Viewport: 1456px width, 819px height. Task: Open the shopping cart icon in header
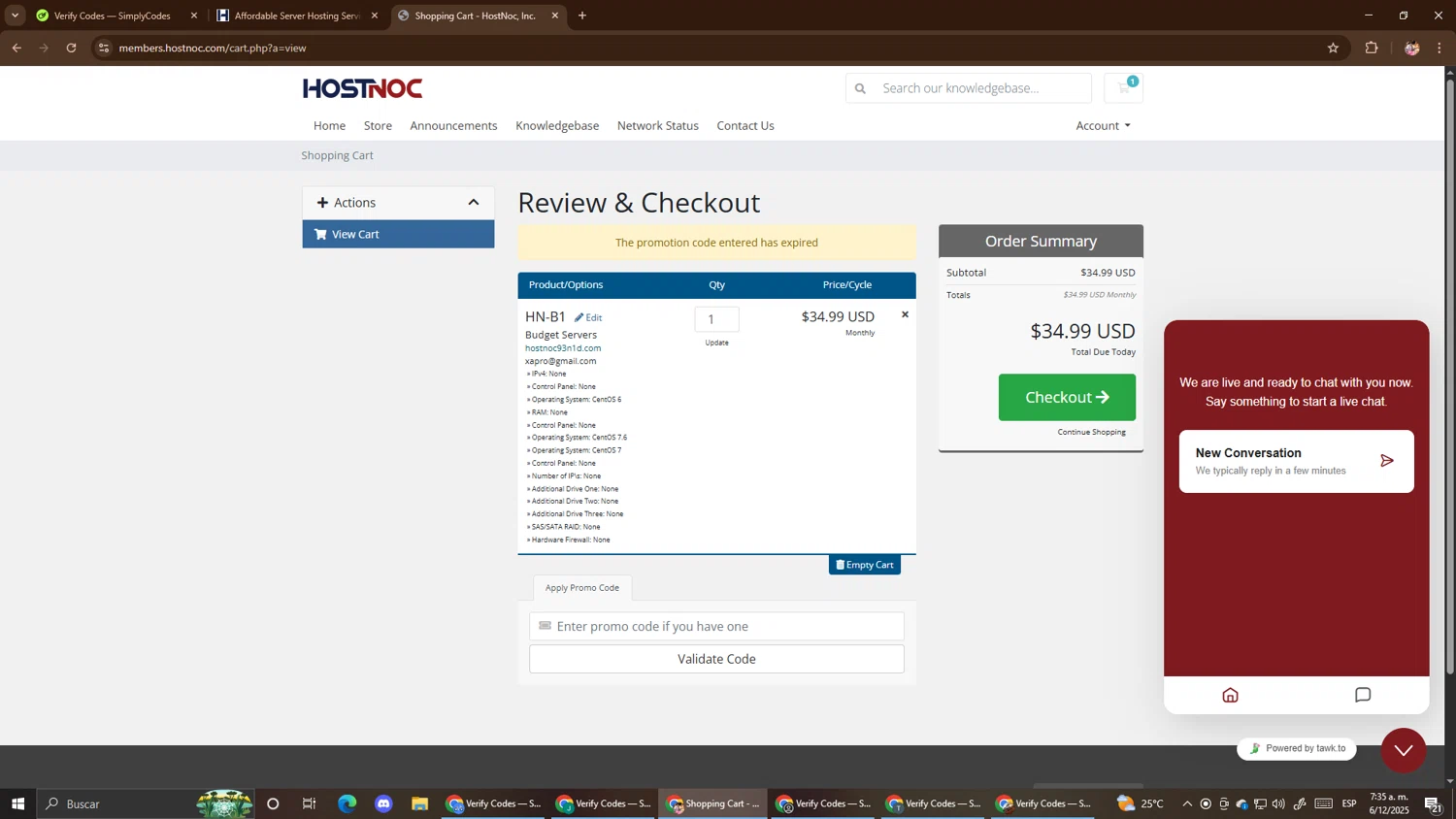click(x=1124, y=87)
